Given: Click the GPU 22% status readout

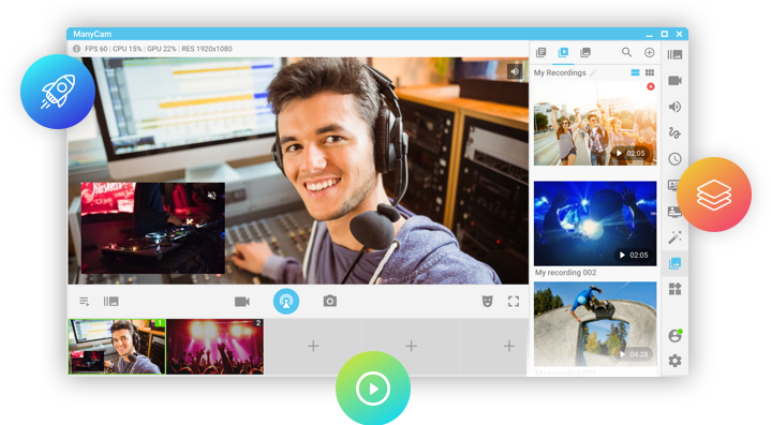Looking at the screenshot, I should 161,49.
